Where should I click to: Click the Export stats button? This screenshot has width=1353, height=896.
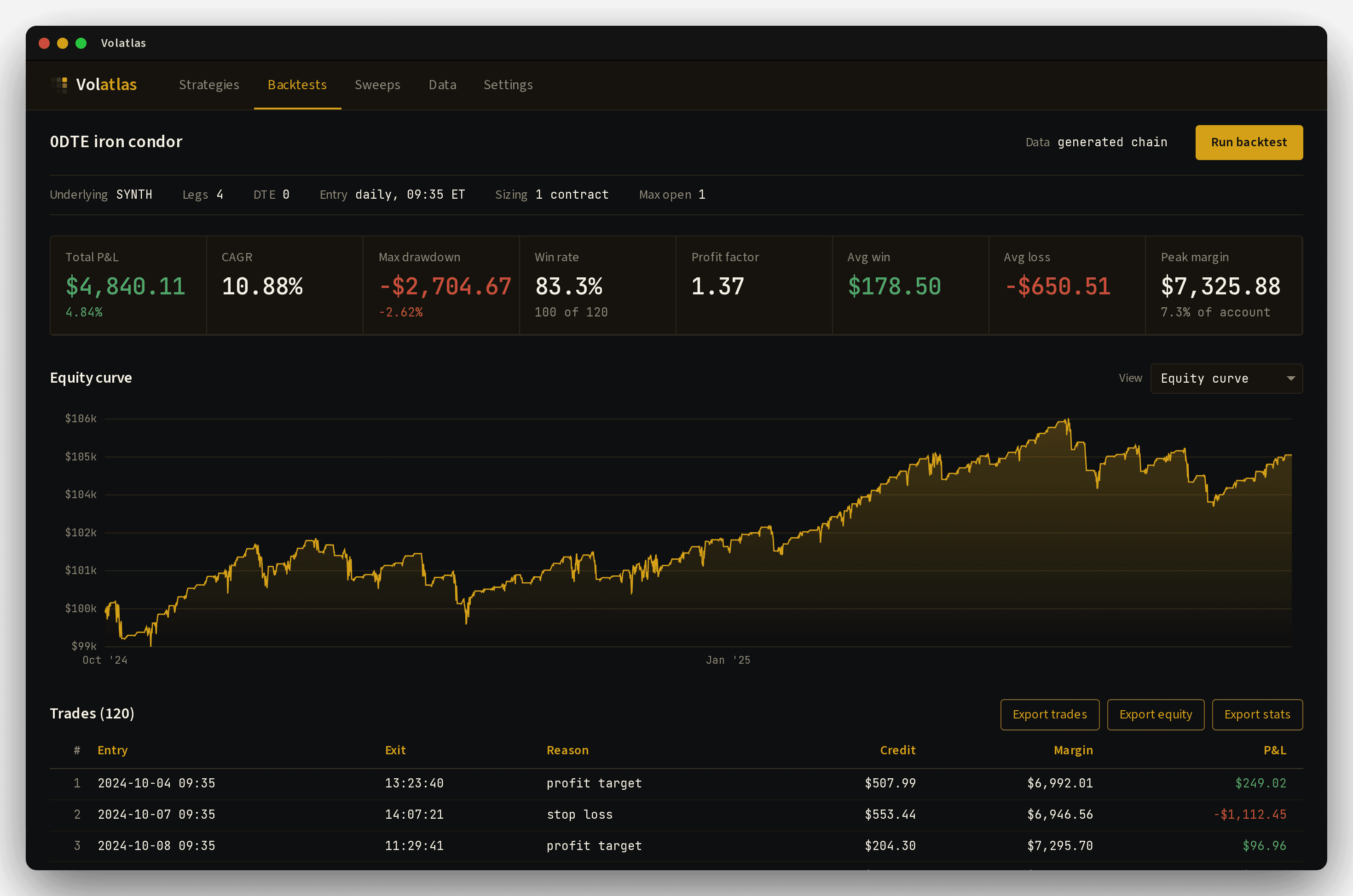coord(1257,714)
